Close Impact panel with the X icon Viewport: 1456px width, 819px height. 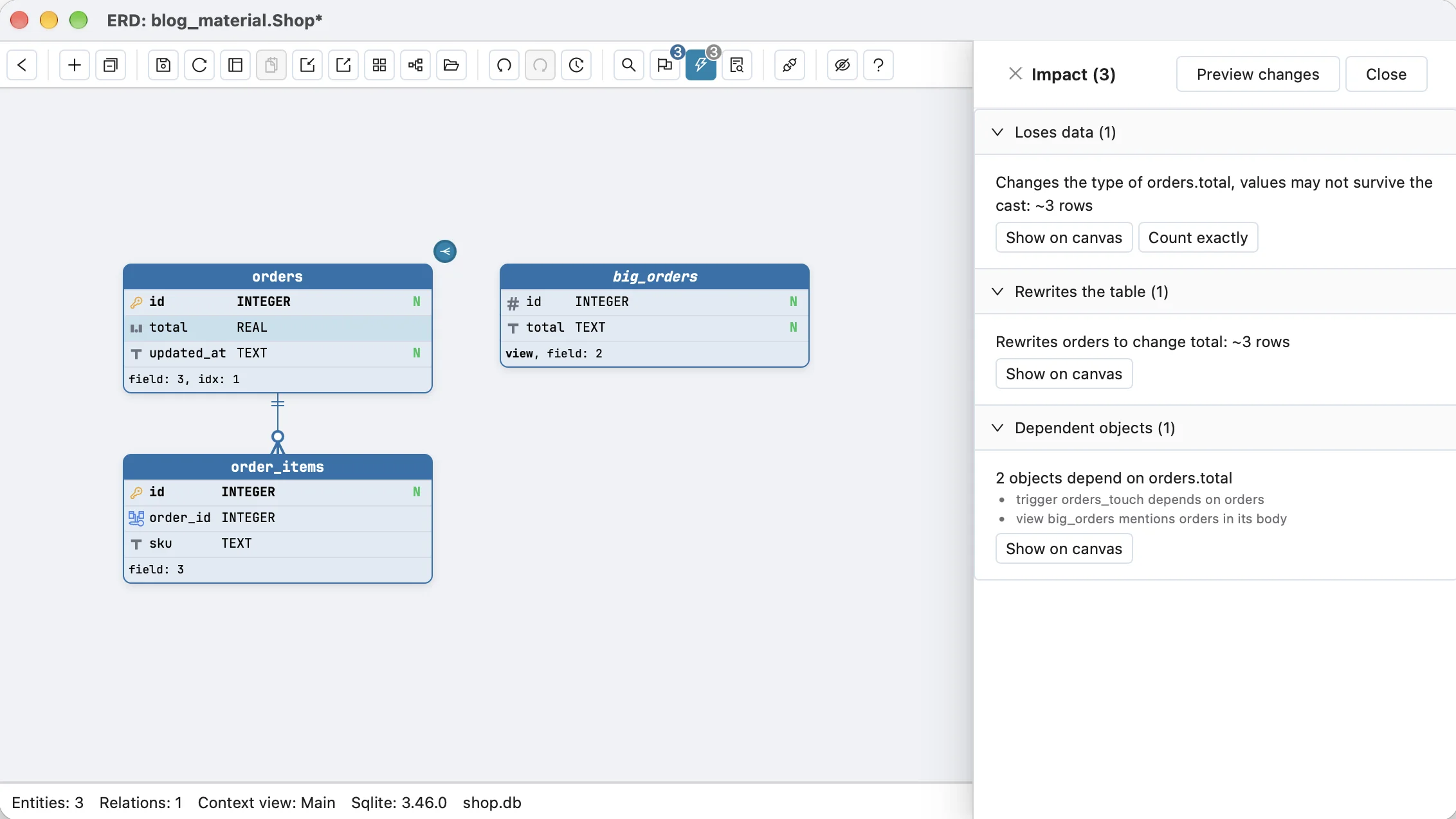[1015, 73]
